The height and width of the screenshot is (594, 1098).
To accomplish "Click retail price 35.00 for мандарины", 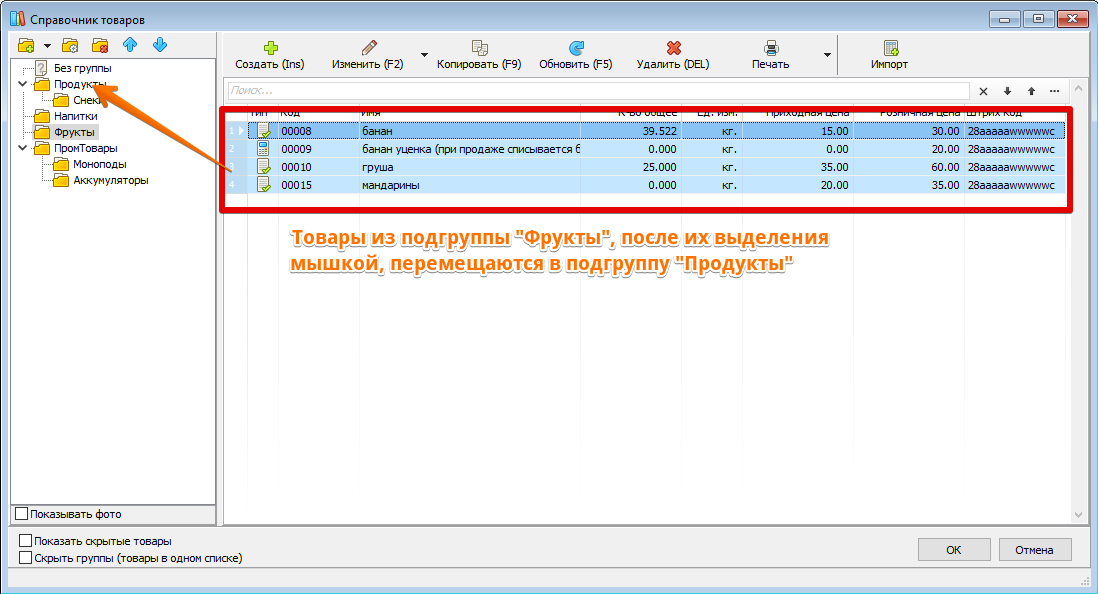I will [909, 186].
